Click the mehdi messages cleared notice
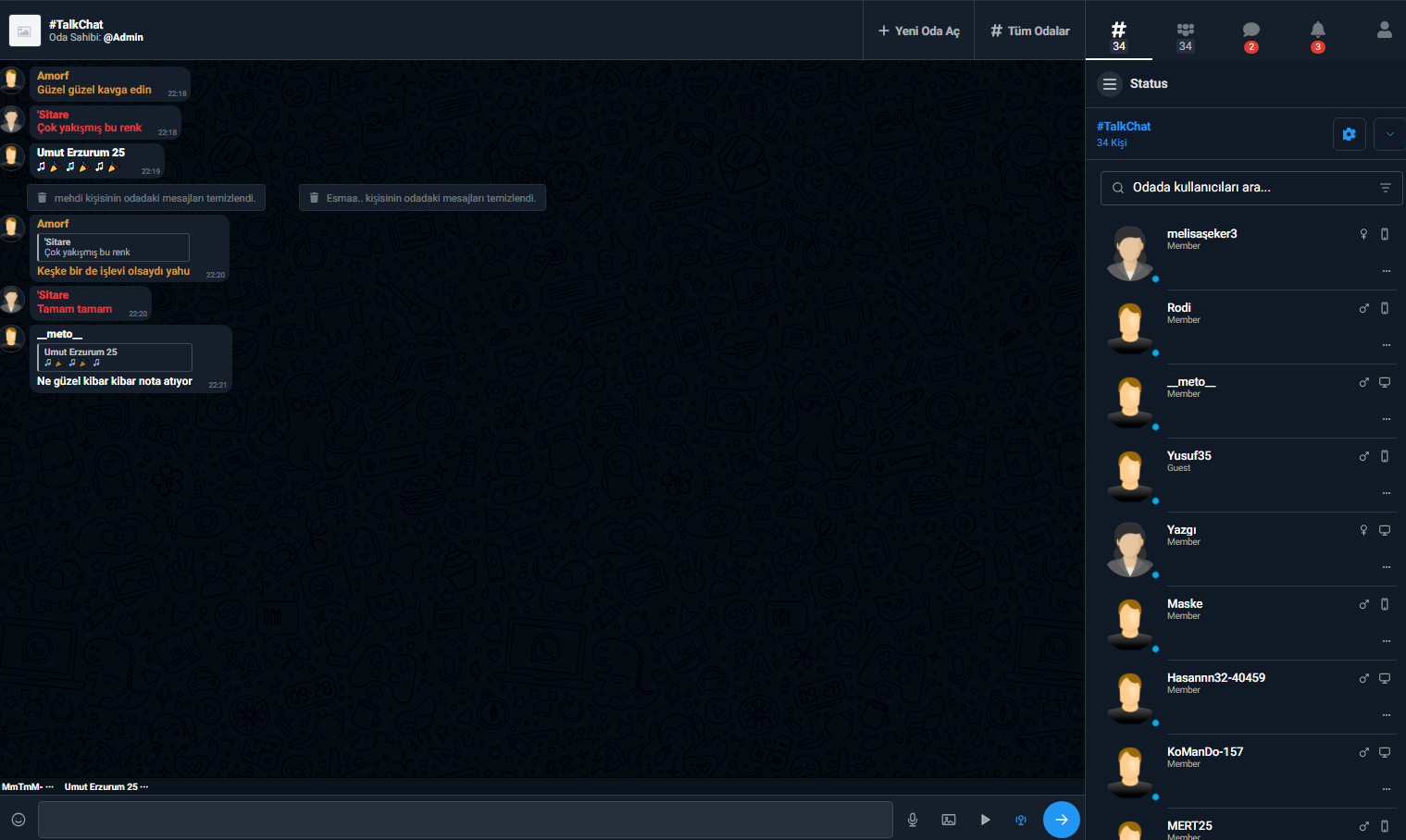 coord(146,198)
